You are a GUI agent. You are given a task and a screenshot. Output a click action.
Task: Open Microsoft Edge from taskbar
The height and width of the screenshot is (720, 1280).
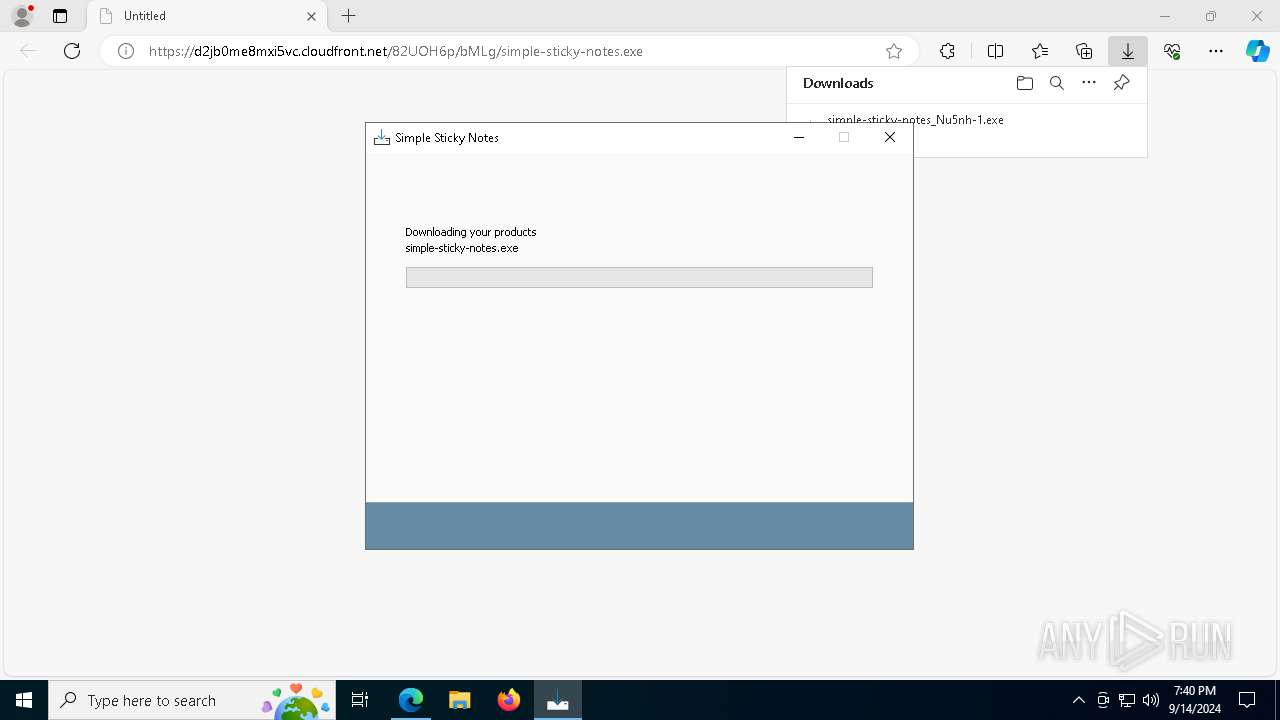[411, 701]
